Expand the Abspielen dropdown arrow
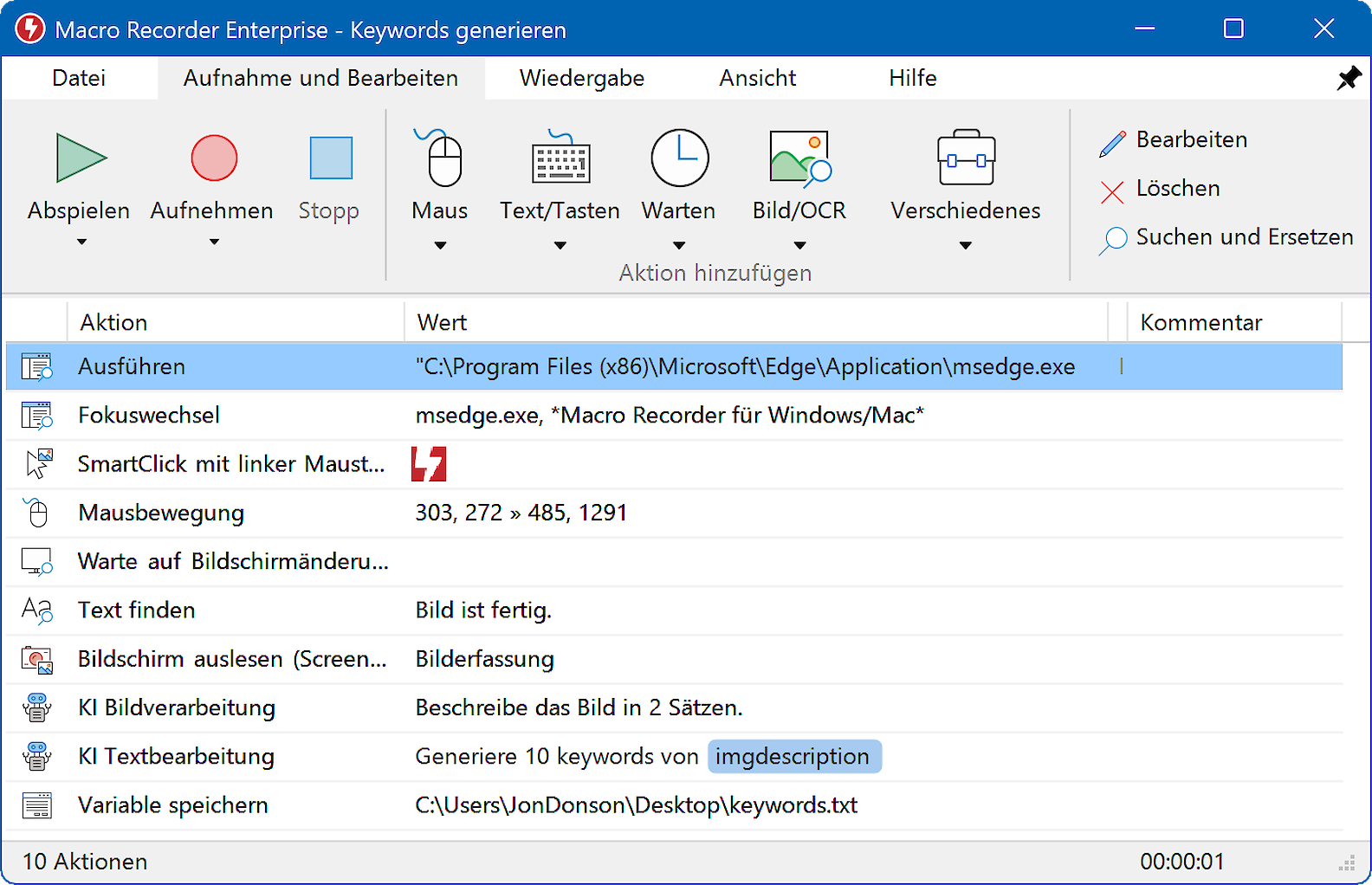This screenshot has width=1372, height=885. click(x=81, y=242)
